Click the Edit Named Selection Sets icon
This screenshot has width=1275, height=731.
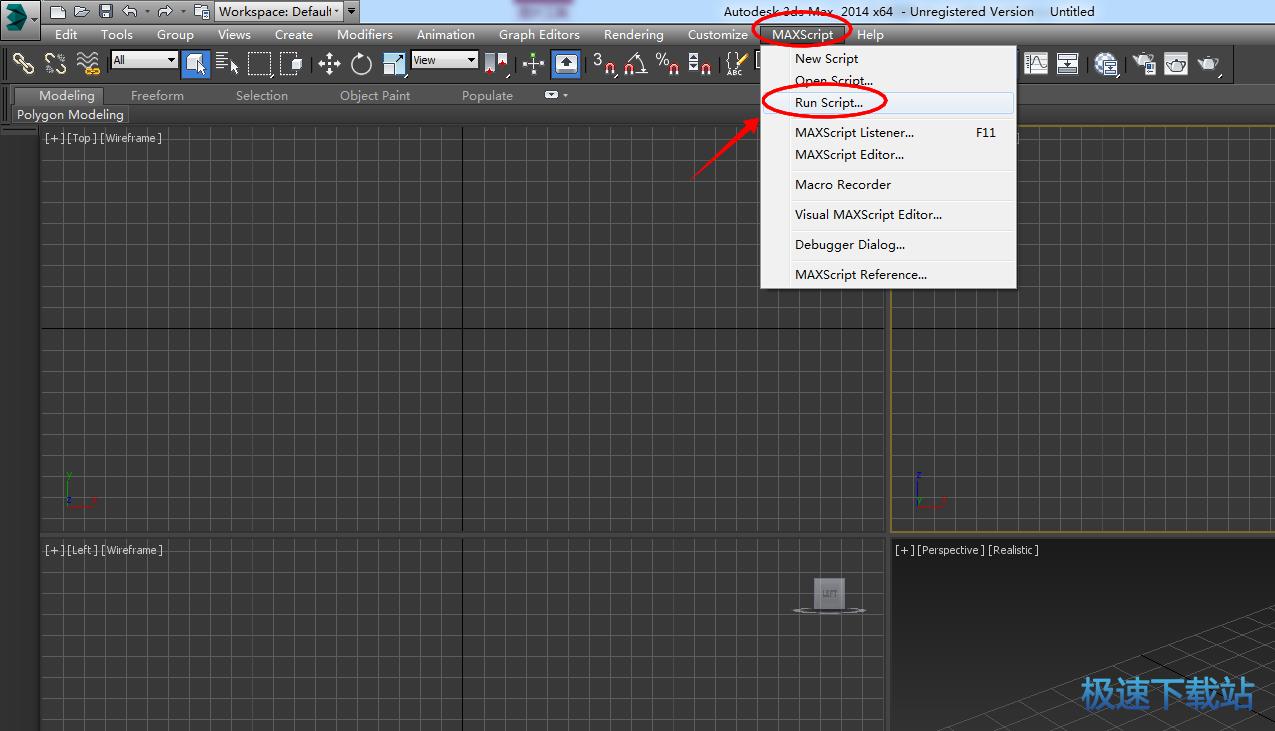click(x=737, y=64)
